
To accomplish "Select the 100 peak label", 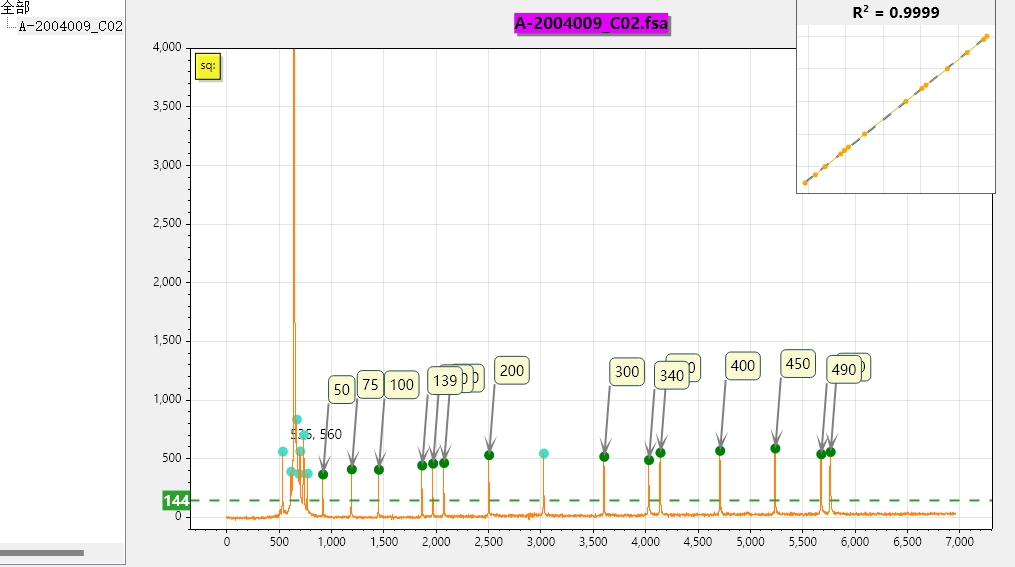I will tap(401, 385).
